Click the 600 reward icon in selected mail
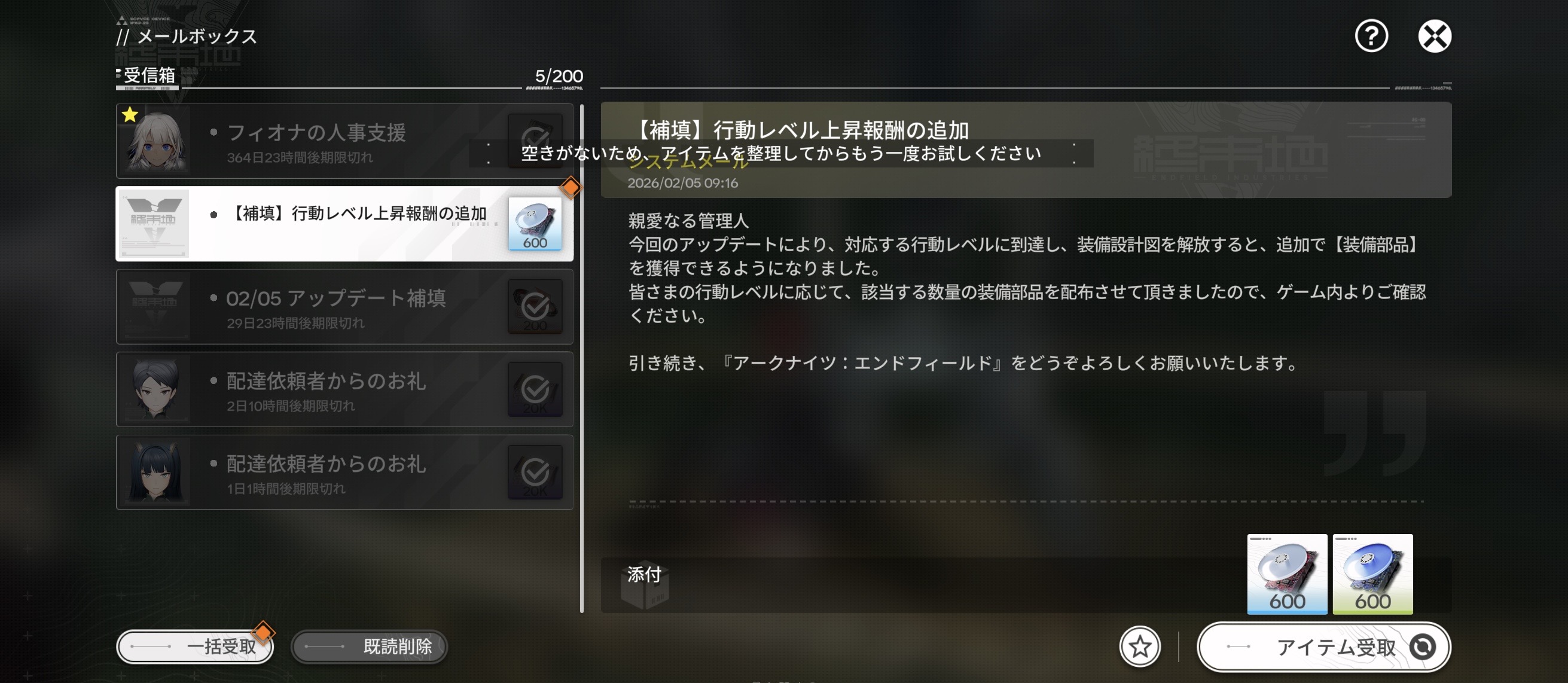 (x=535, y=224)
